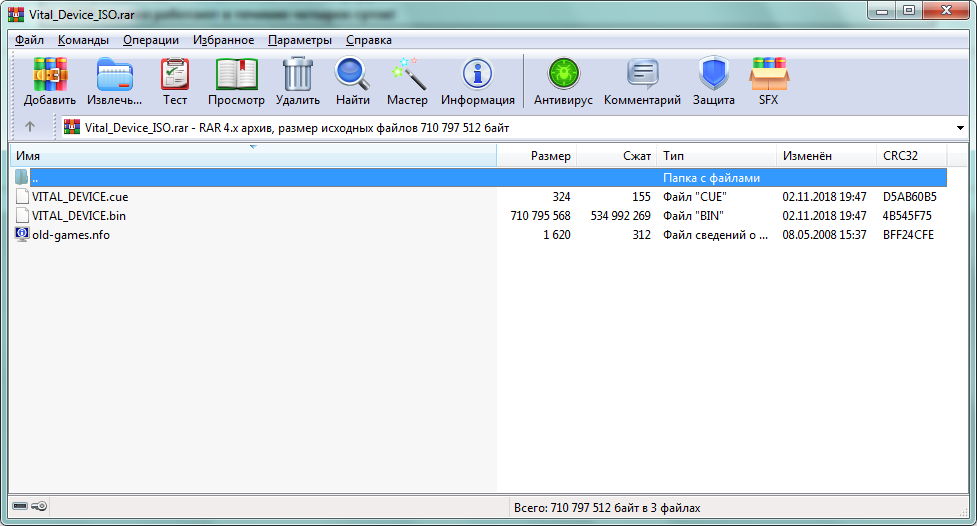Open the Операции menu
Screen dimensions: 977x526
coord(151,40)
